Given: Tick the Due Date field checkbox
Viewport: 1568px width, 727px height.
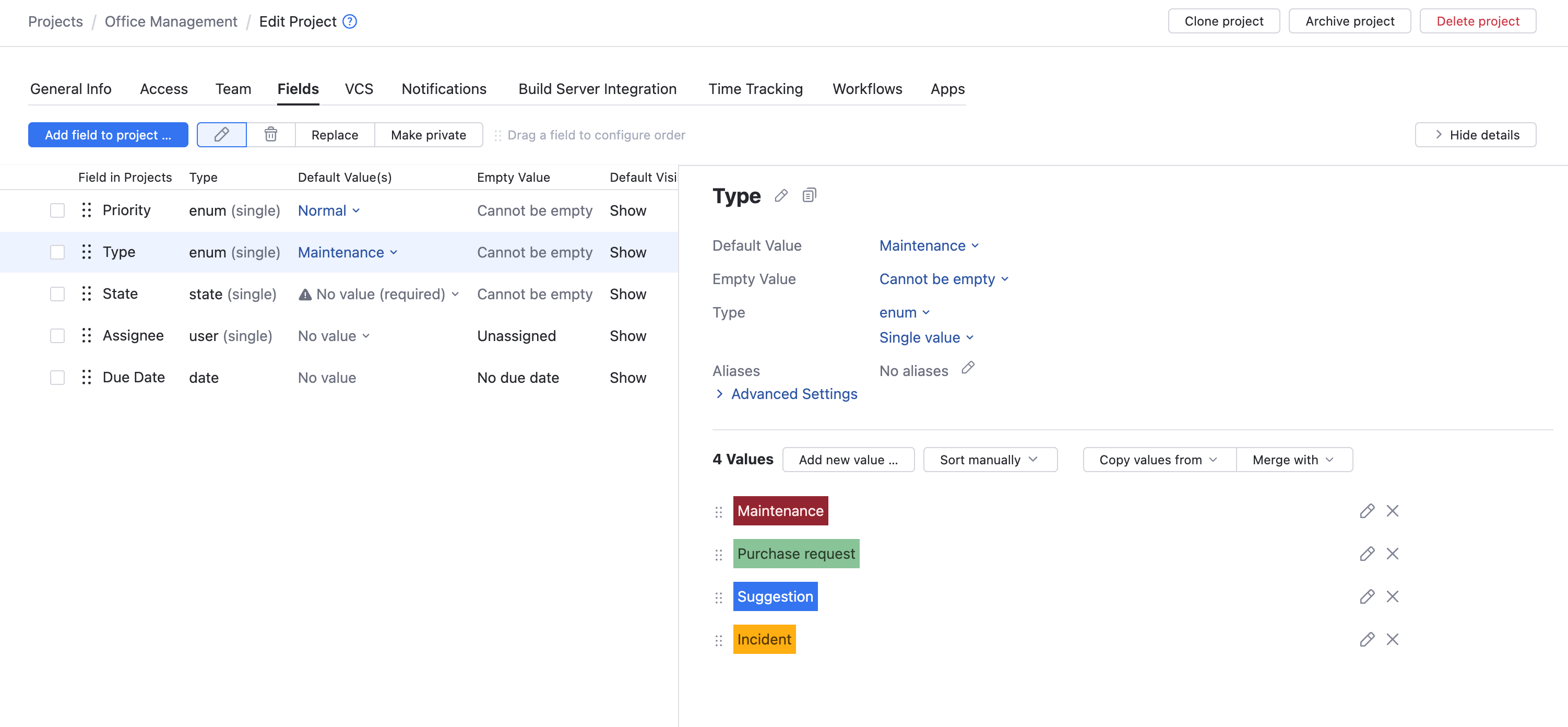Looking at the screenshot, I should coord(57,378).
